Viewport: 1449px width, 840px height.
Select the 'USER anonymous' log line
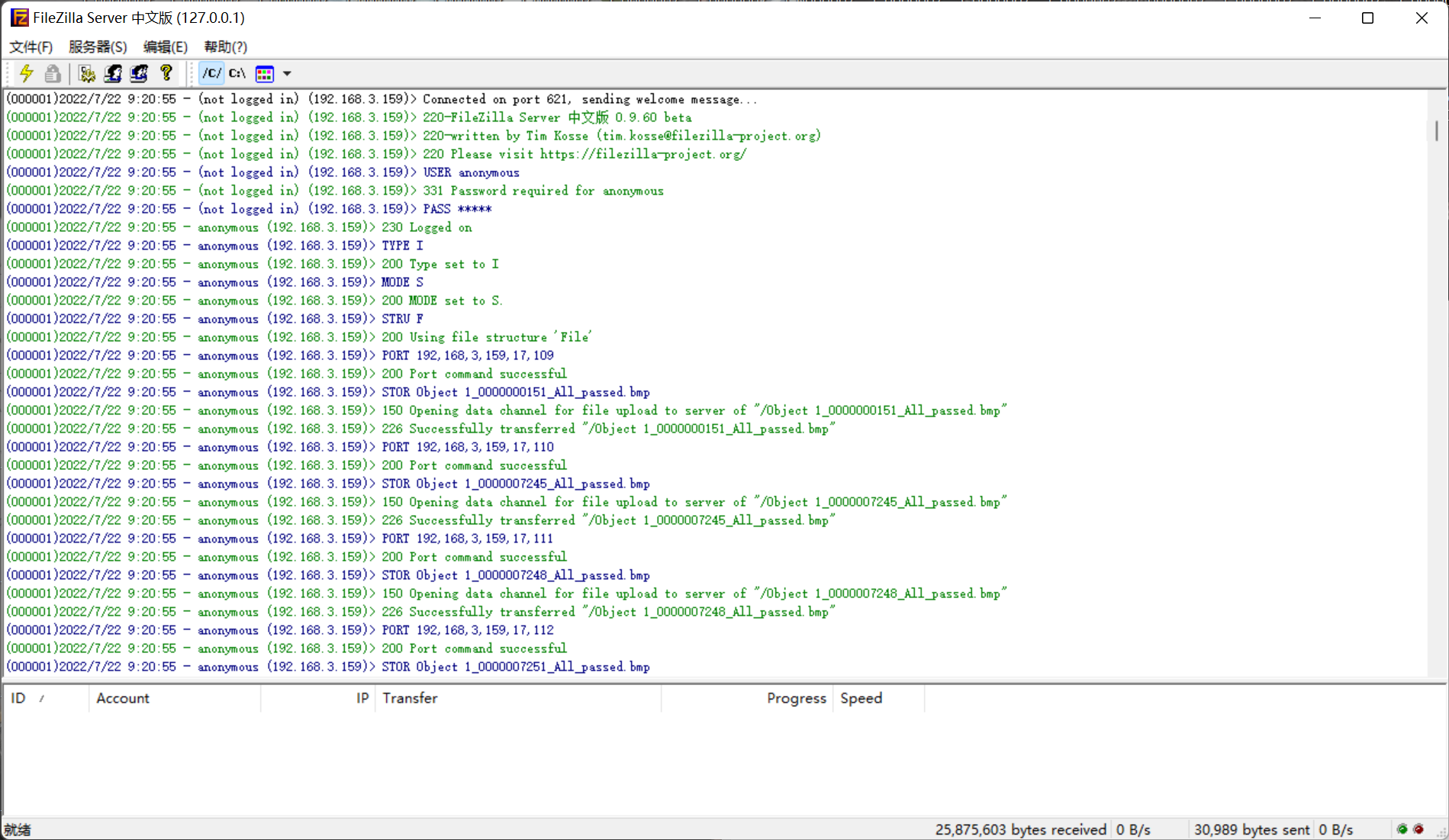pyautogui.click(x=263, y=172)
